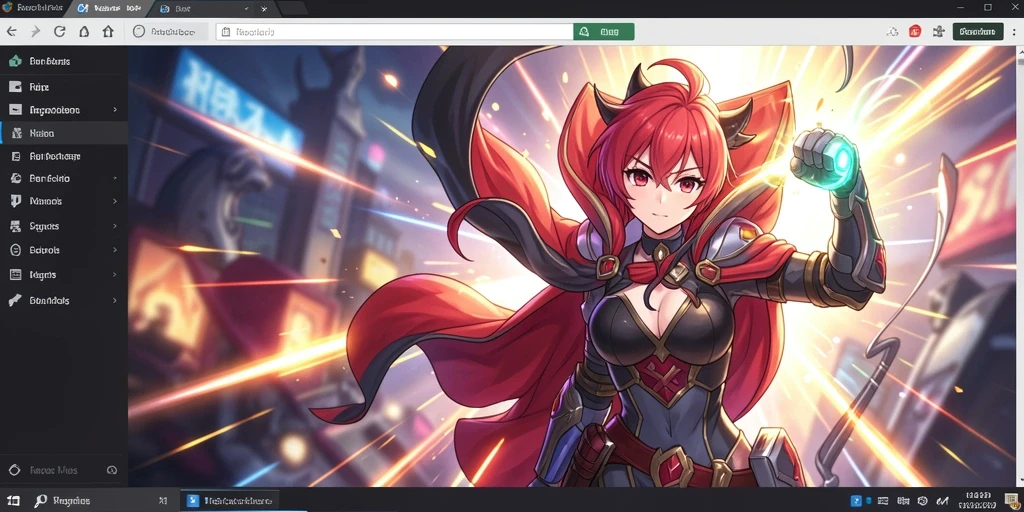Select the highlighted sidebar item with blue marker
The width and height of the screenshot is (1024, 512).
64,133
